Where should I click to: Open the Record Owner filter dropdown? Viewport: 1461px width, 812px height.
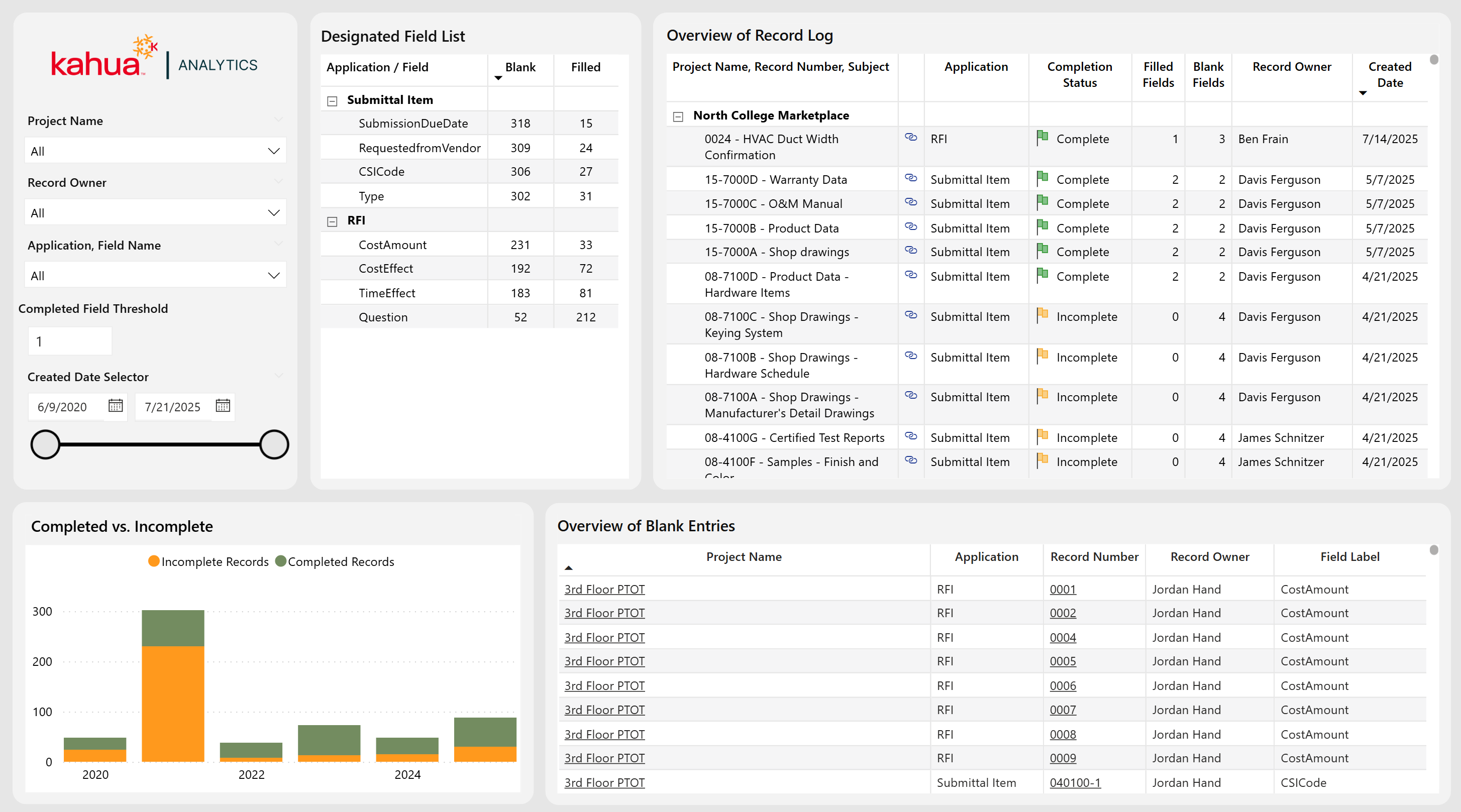(155, 212)
